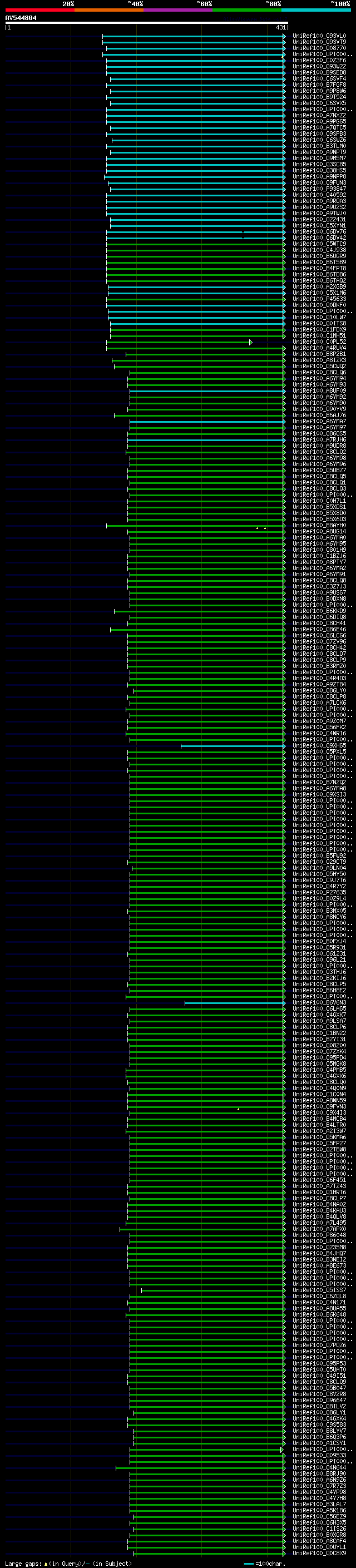Screen dimensions: 356x1568
Task: Pick the row labeled UniRef100_A9PGG5
Action: [319, 121]
